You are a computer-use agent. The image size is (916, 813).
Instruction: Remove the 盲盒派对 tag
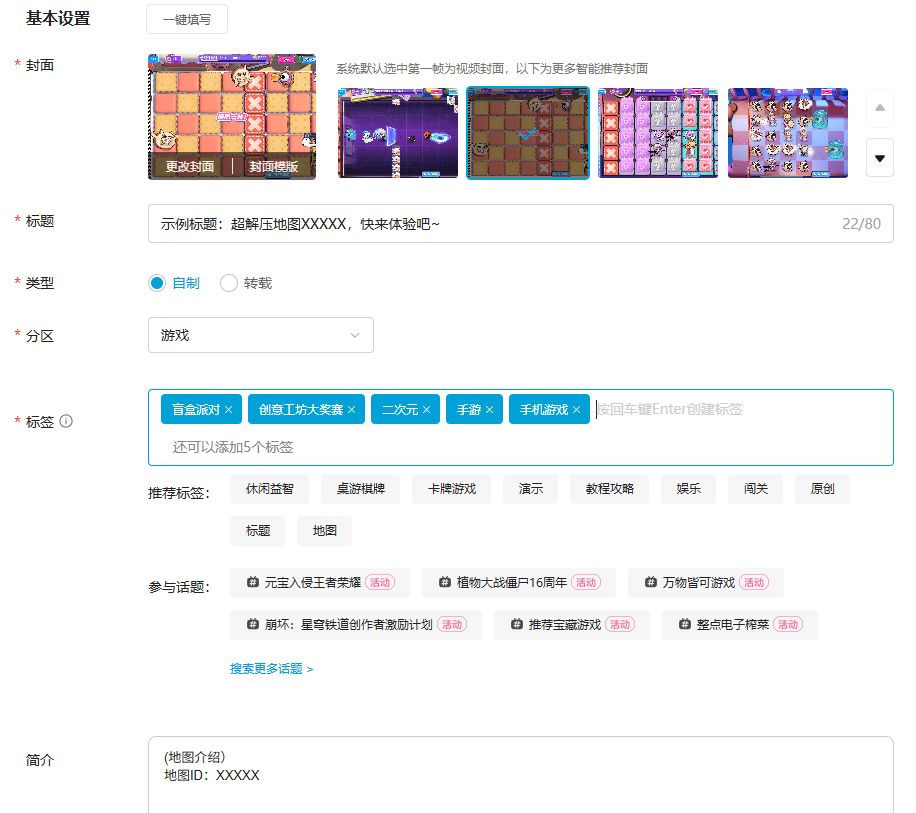228,410
